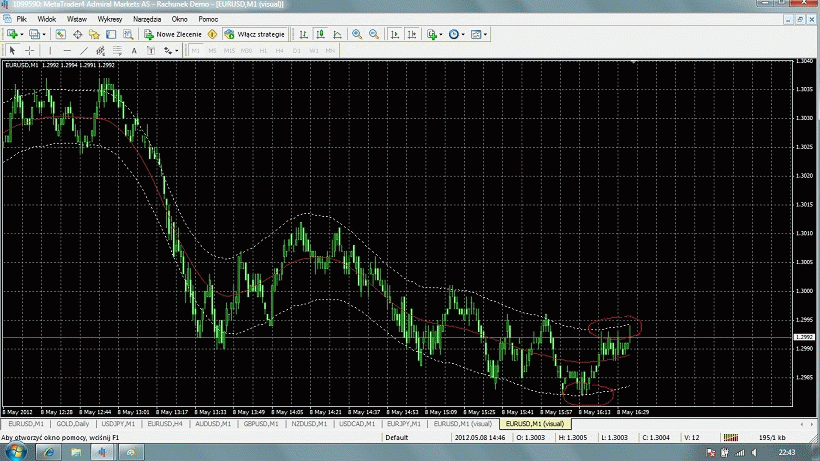The height and width of the screenshot is (461, 820).
Task: Open the Navigator folder-star icon
Action: point(94,34)
